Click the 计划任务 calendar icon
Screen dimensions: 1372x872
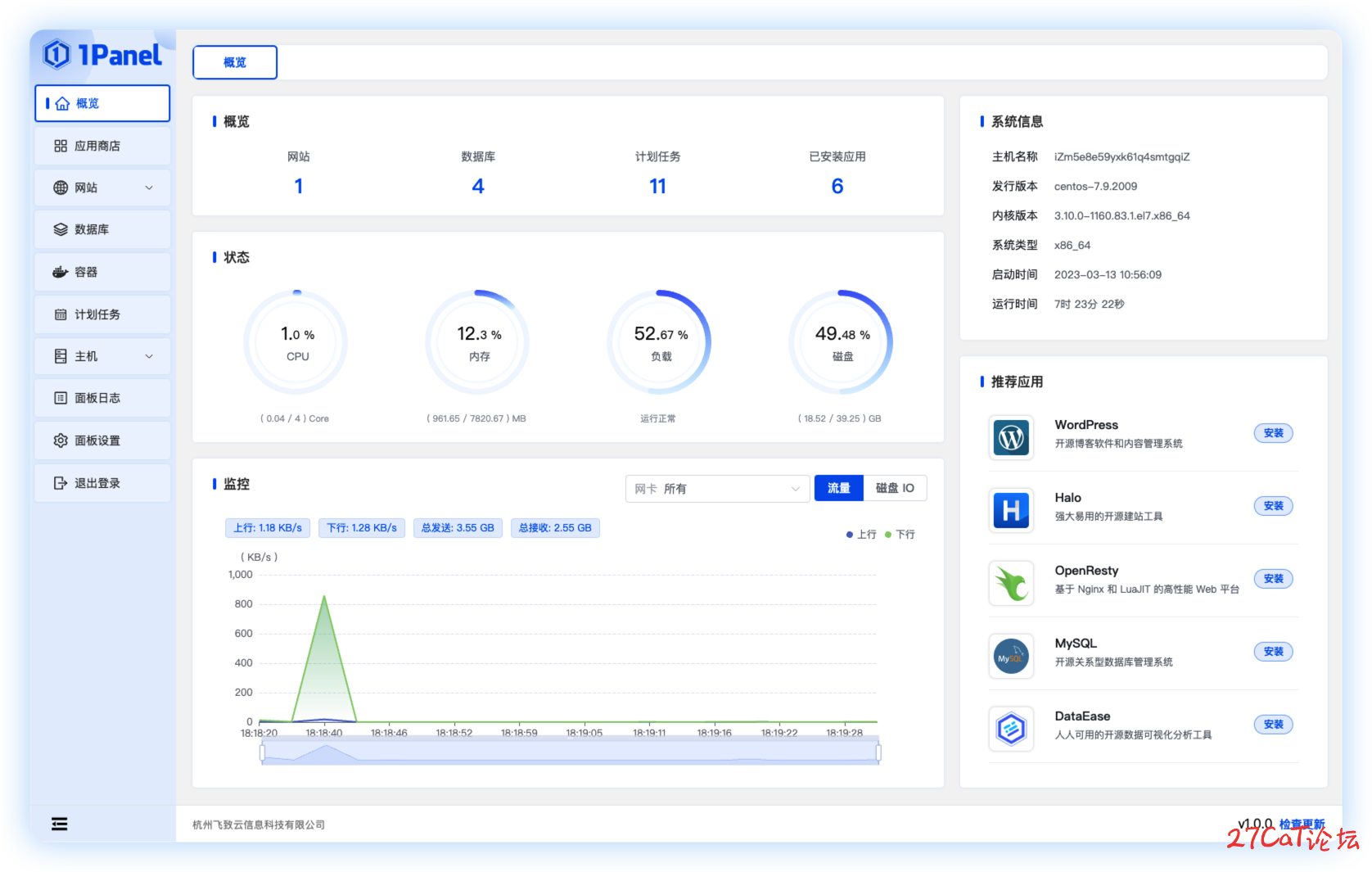click(x=61, y=314)
